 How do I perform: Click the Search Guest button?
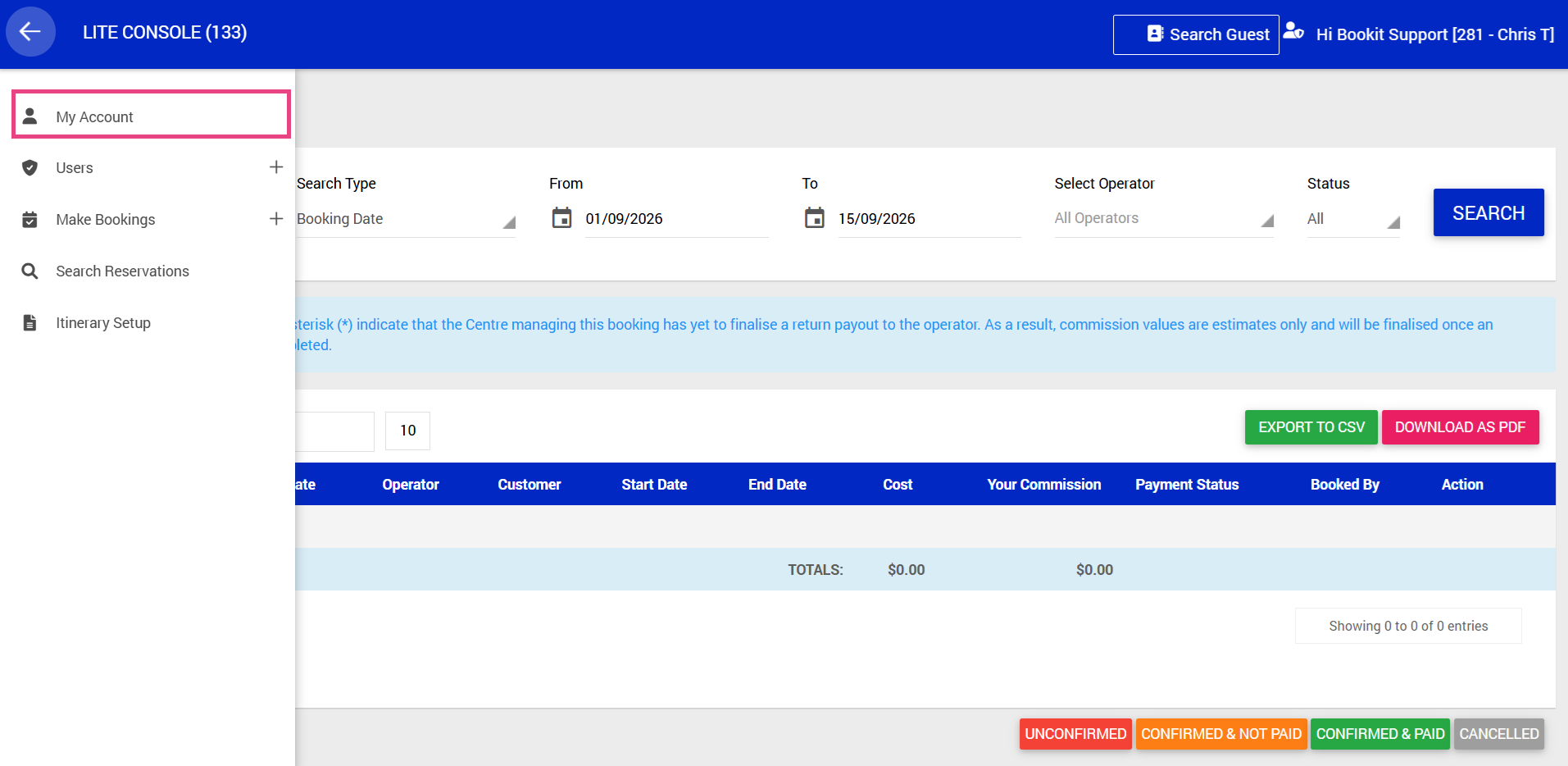(1196, 34)
